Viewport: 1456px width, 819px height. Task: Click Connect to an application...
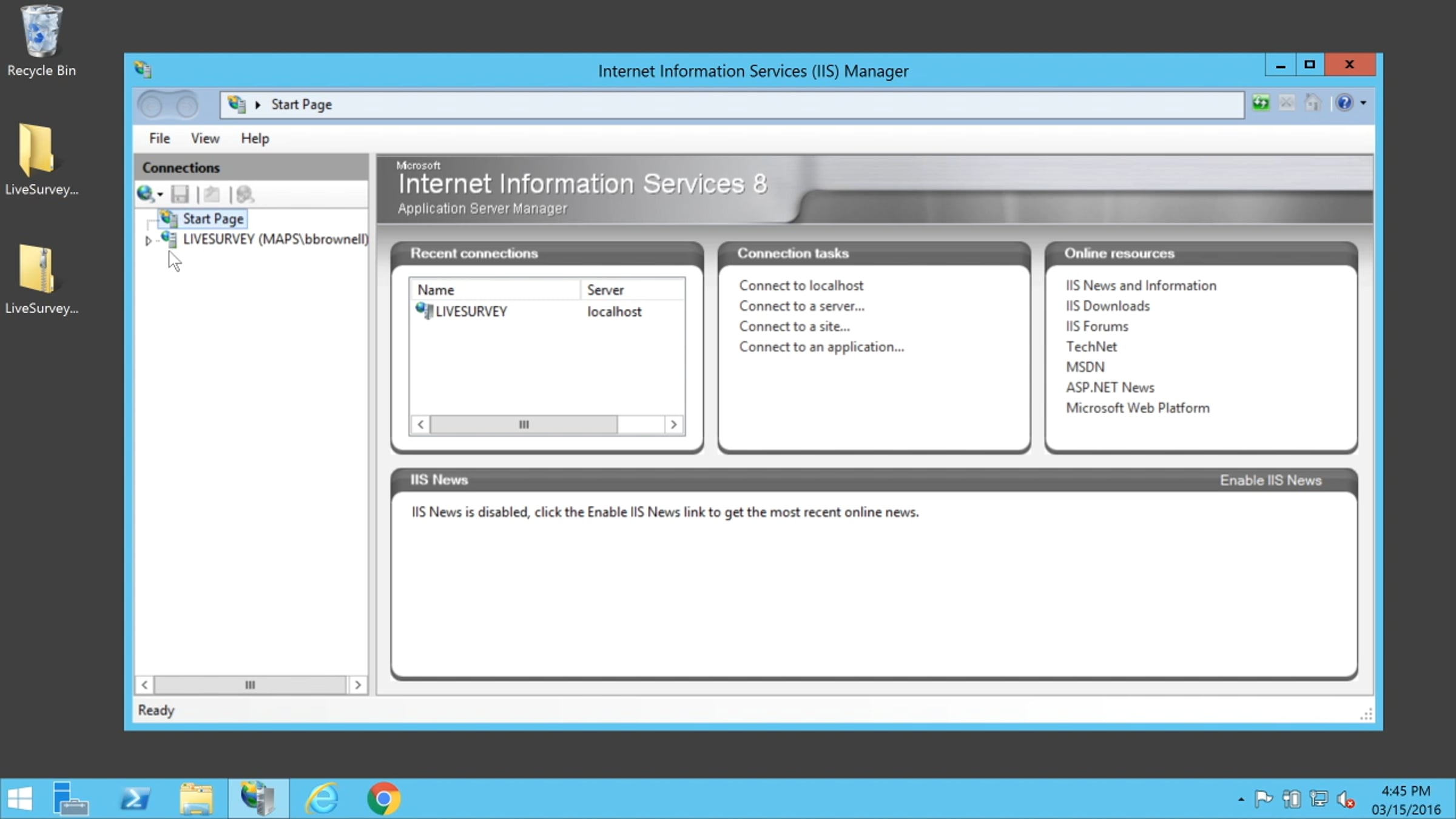[x=821, y=347]
